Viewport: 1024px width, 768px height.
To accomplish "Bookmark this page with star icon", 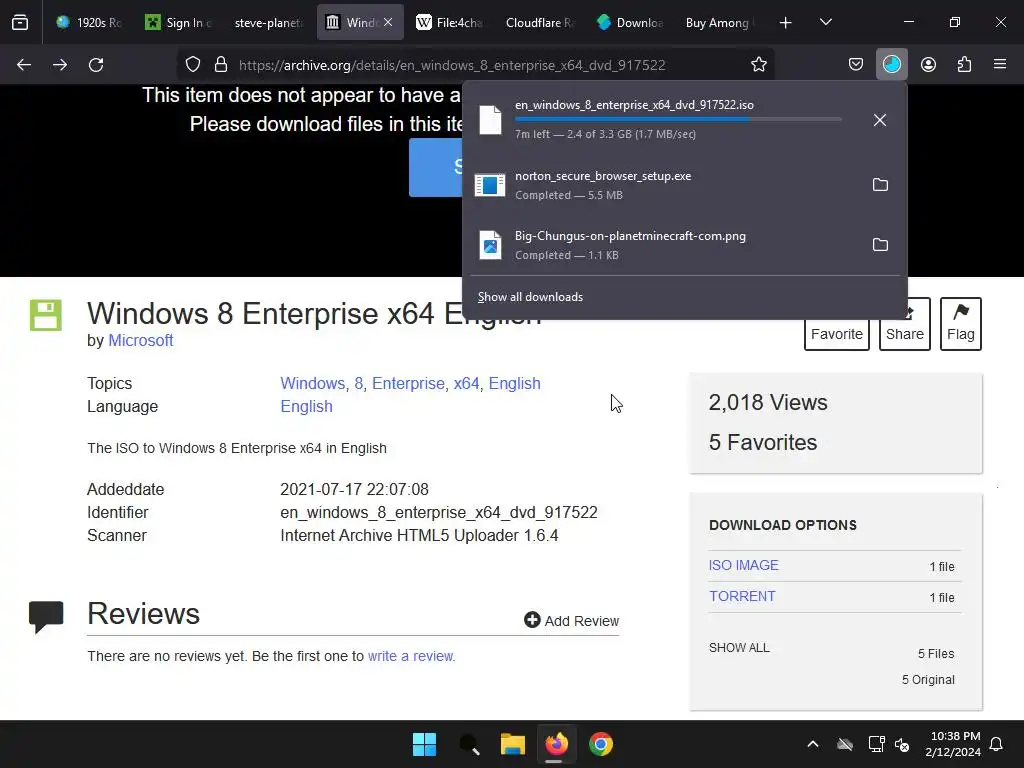I will (x=758, y=65).
